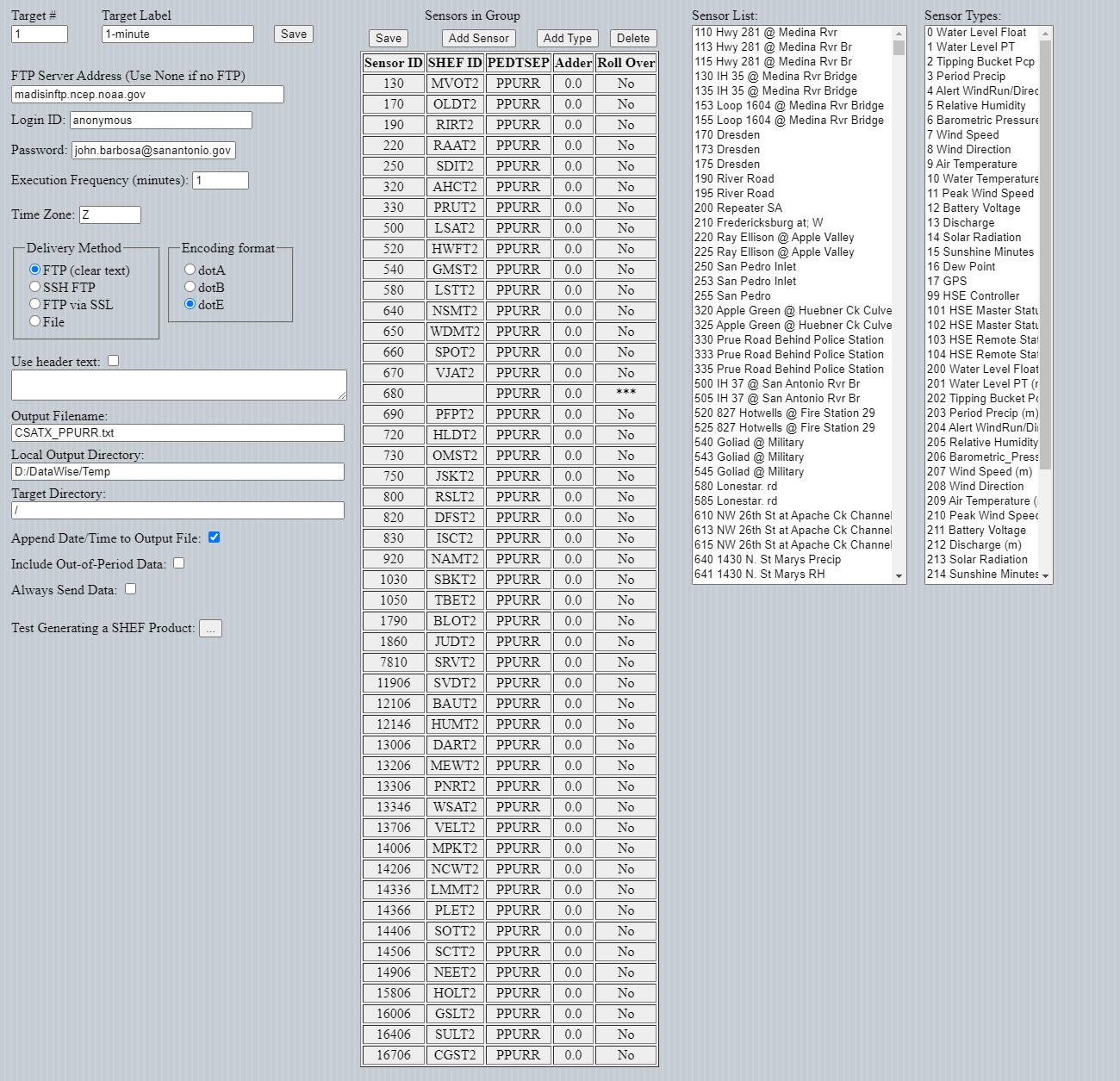Click the Sensor Types scrollbar down arrow
1120x1081 pixels.
(1045, 575)
